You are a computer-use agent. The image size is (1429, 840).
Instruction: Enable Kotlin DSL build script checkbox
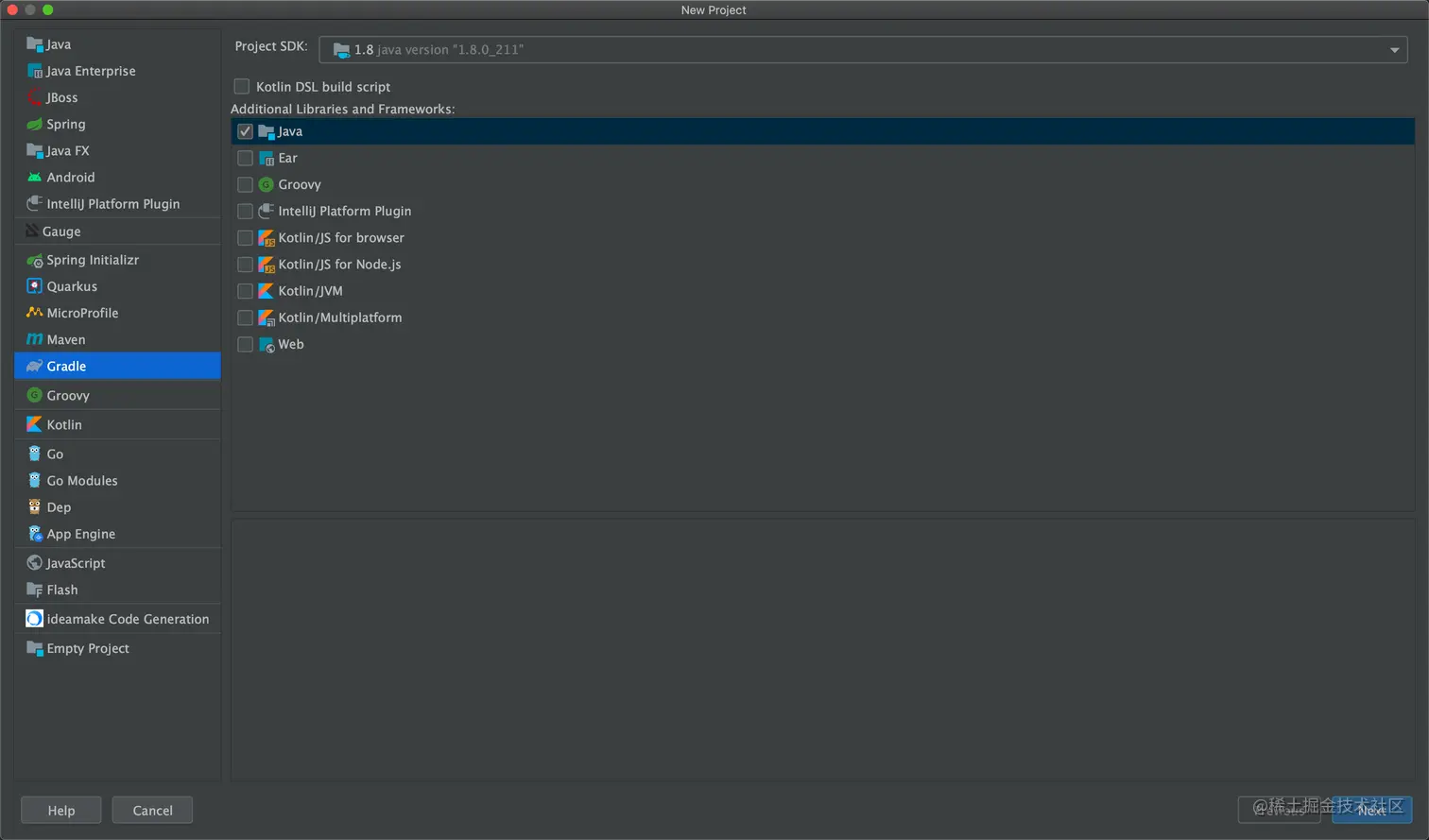tap(242, 86)
